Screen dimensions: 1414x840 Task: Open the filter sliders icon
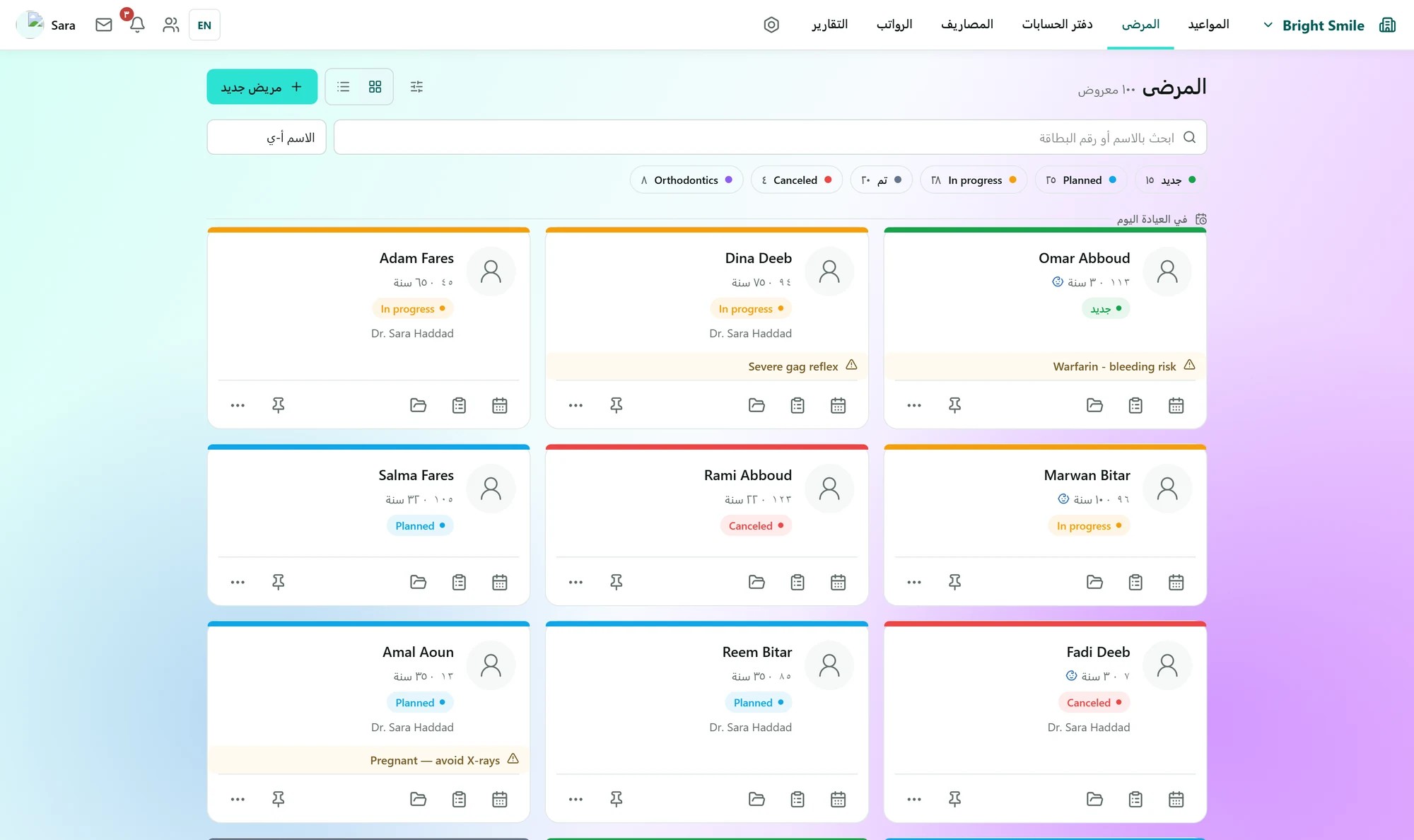[x=416, y=86]
